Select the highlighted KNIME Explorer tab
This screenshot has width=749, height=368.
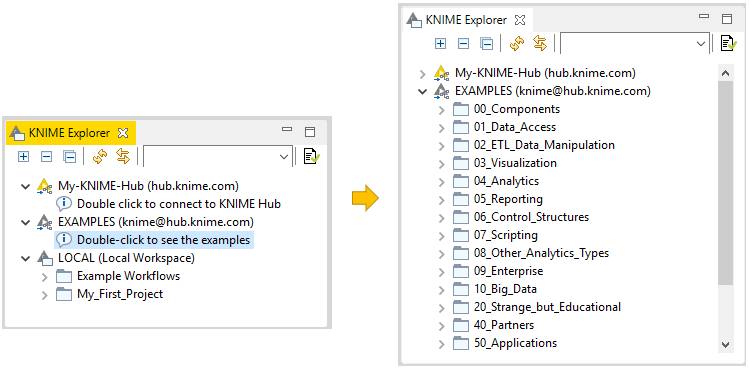[x=71, y=133]
